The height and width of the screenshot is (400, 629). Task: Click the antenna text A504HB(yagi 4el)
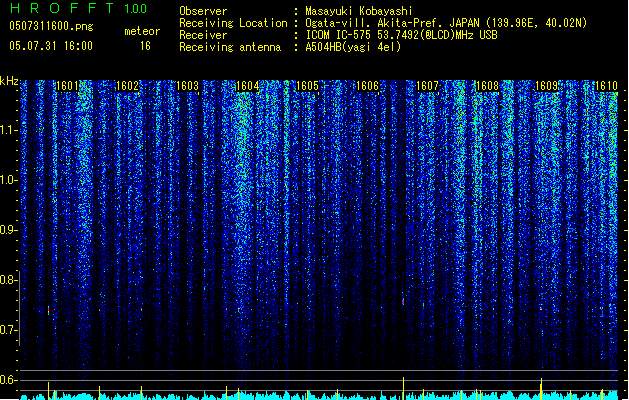tap(353, 47)
